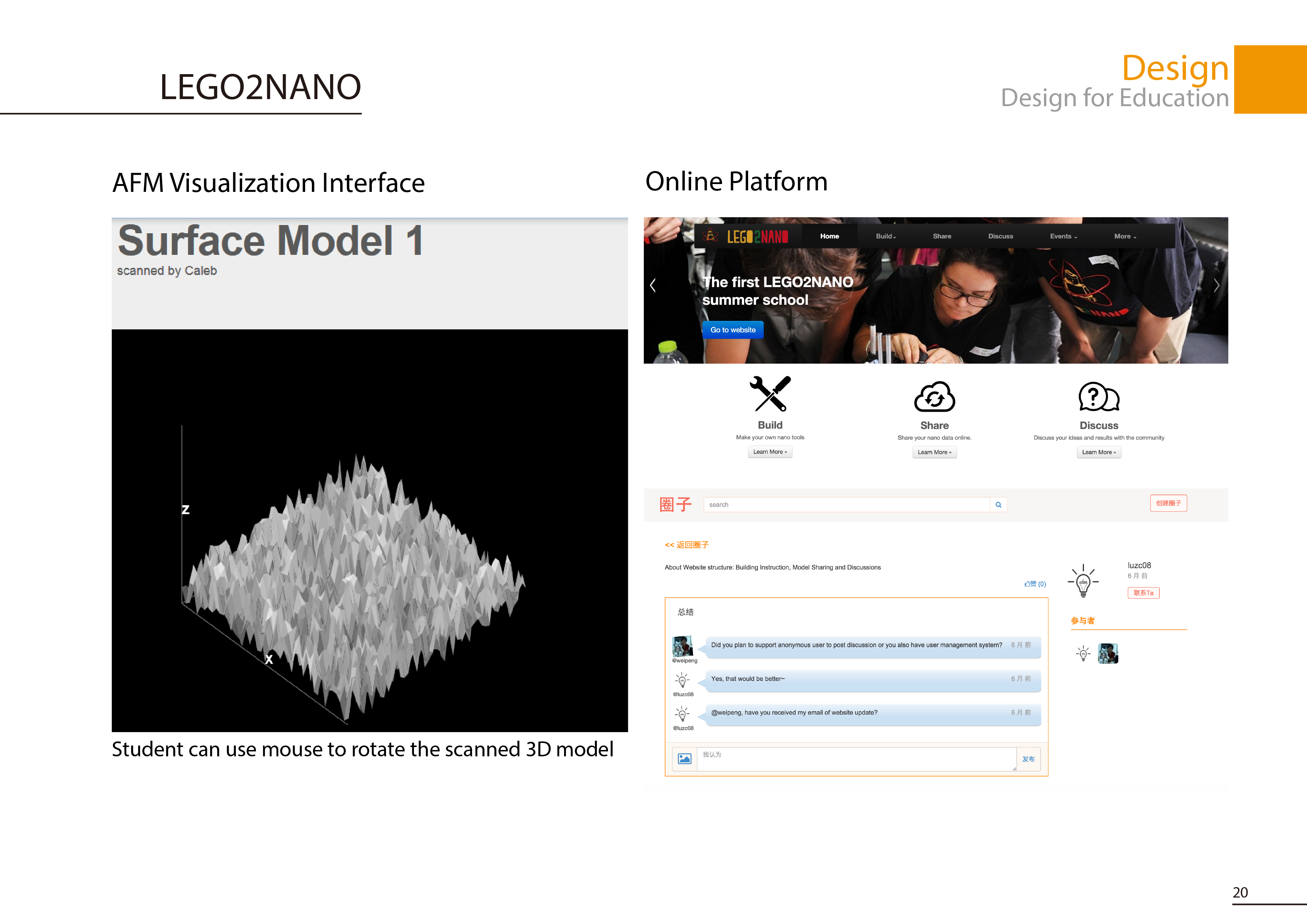Open the Home tab in navbar
This screenshot has height=924, width=1307.
tap(829, 236)
